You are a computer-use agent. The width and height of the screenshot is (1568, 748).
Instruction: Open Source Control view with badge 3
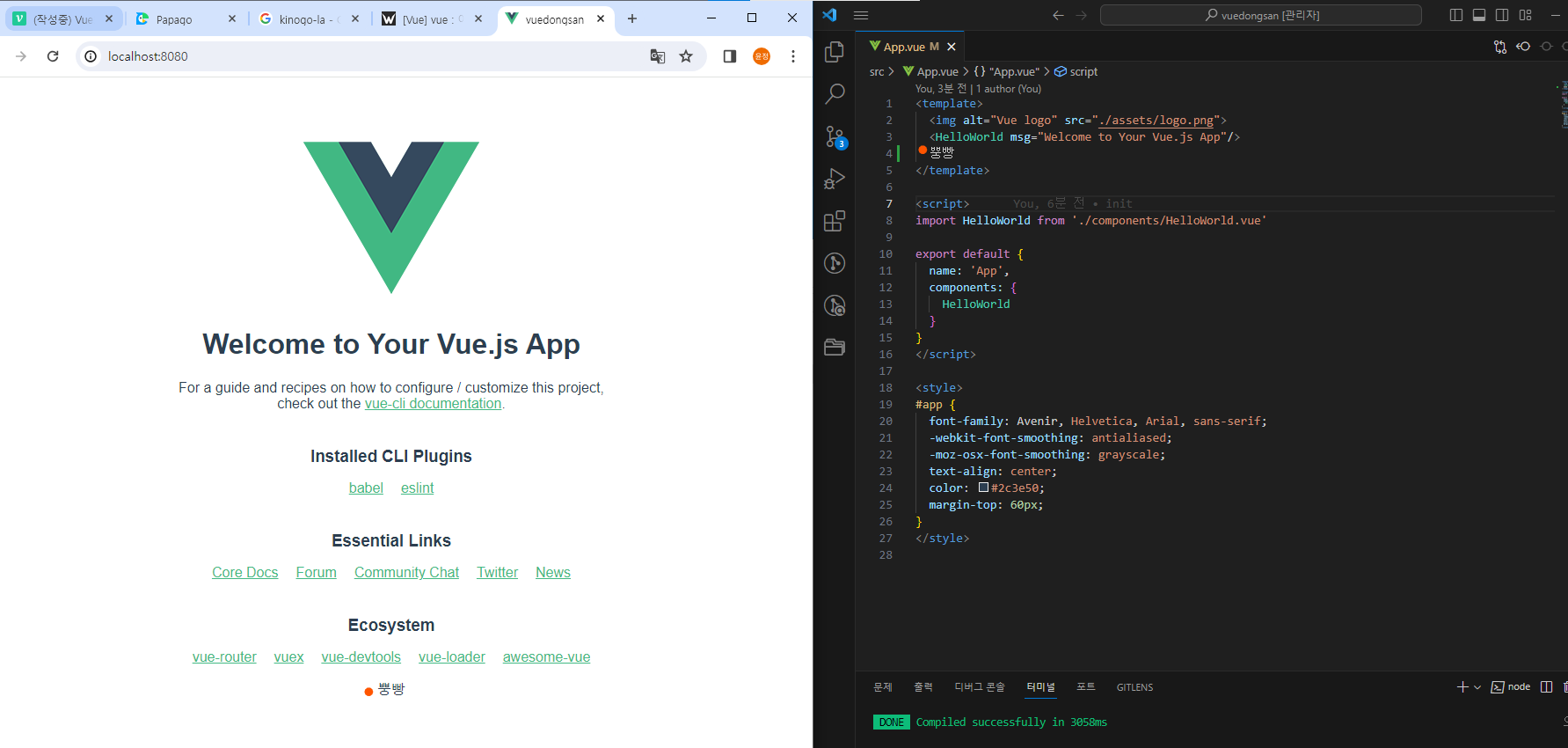(x=835, y=136)
